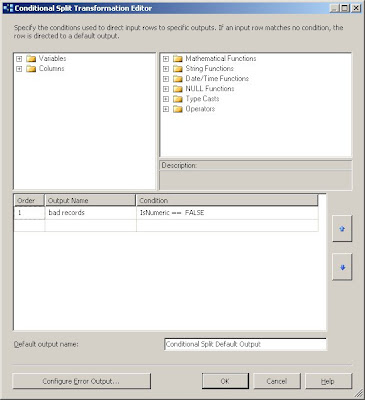Minimize the editor window
Viewport: 365px width, 400px height.
tap(335, 8)
